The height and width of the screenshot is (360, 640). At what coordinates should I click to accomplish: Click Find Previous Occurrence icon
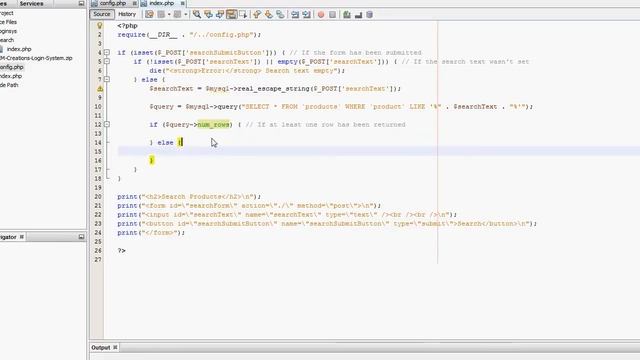pos(208,14)
